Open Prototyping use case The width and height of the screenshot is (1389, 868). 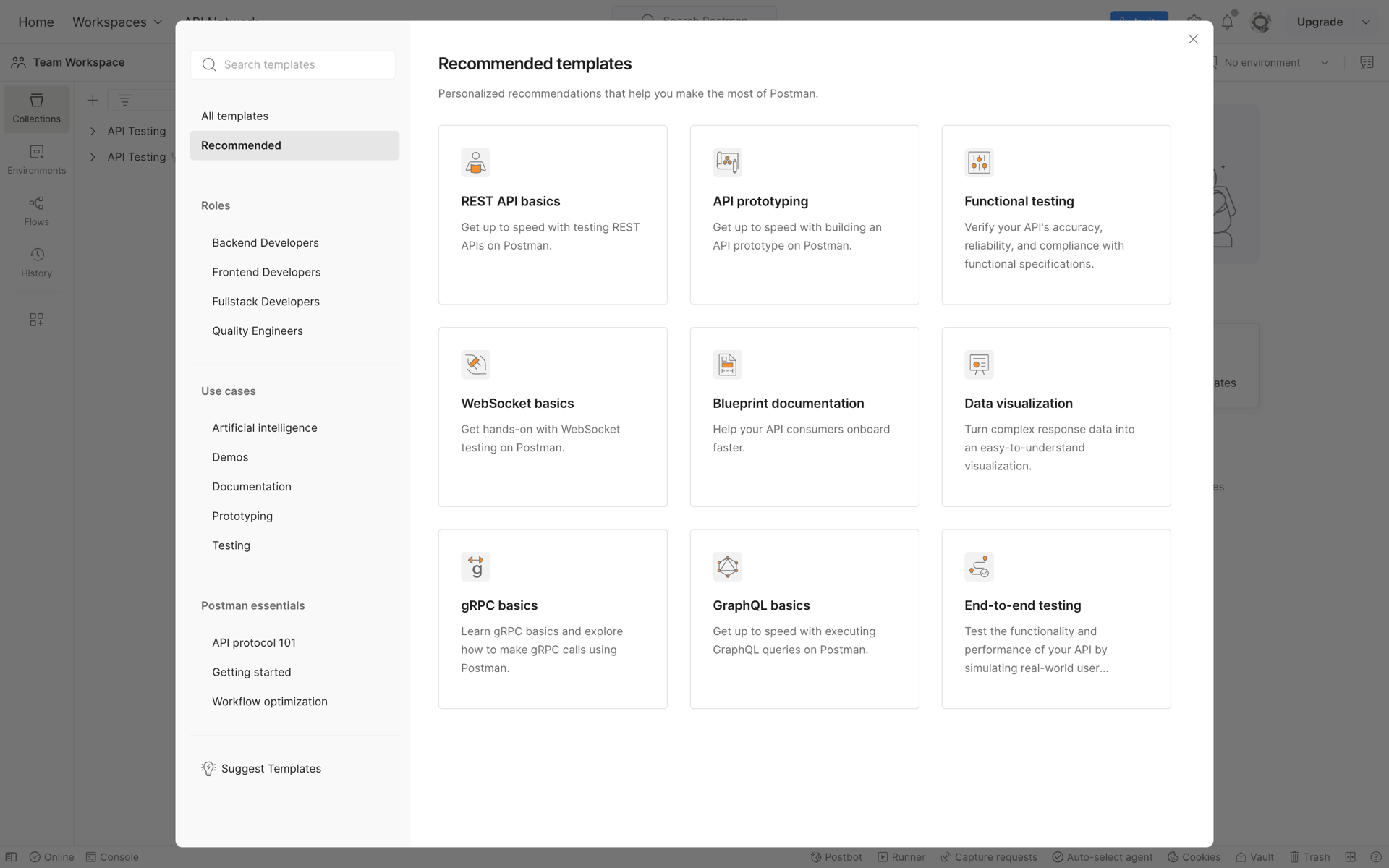coord(242,516)
